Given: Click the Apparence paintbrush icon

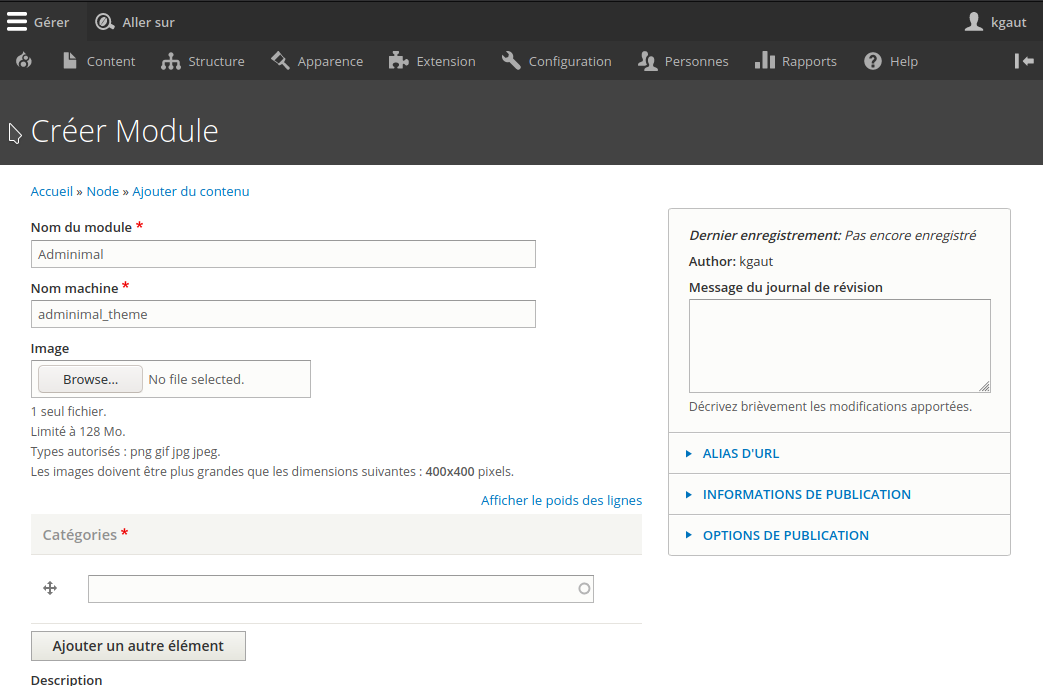Looking at the screenshot, I should (x=280, y=61).
